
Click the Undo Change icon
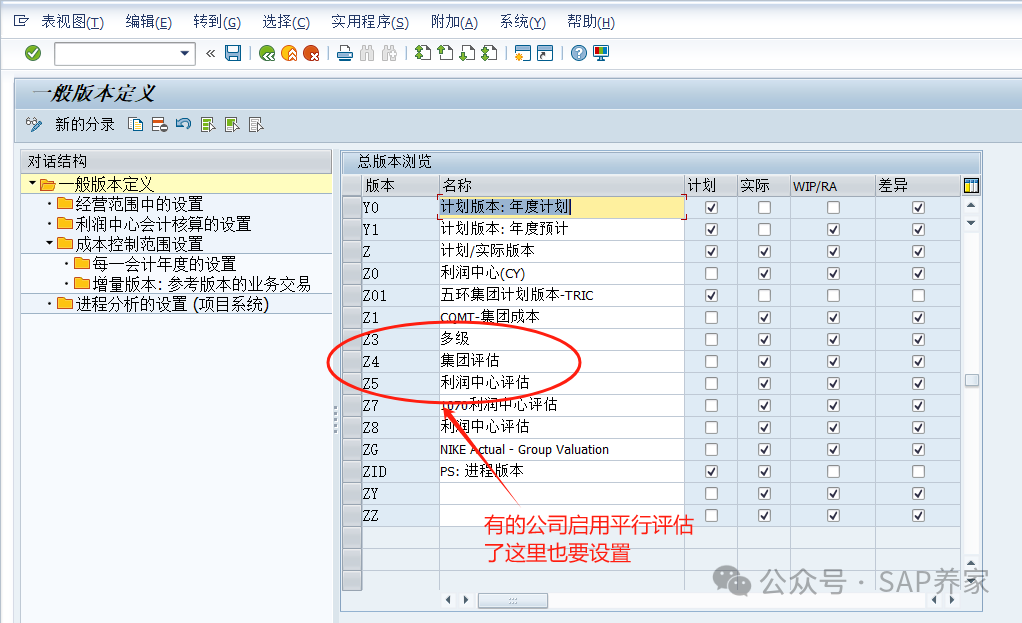[184, 124]
